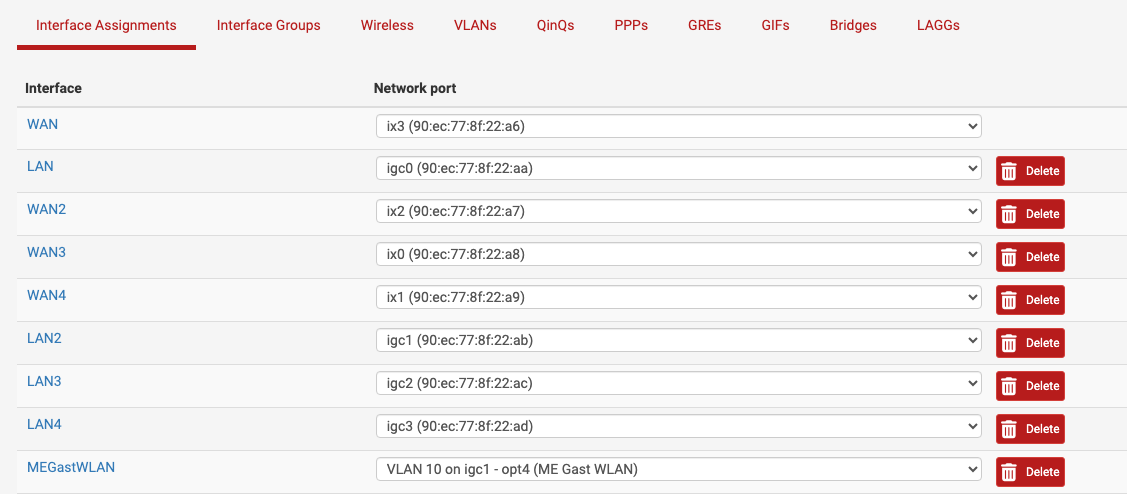Click trash icon in LAN4 row
The image size is (1127, 494).
coord(1009,429)
